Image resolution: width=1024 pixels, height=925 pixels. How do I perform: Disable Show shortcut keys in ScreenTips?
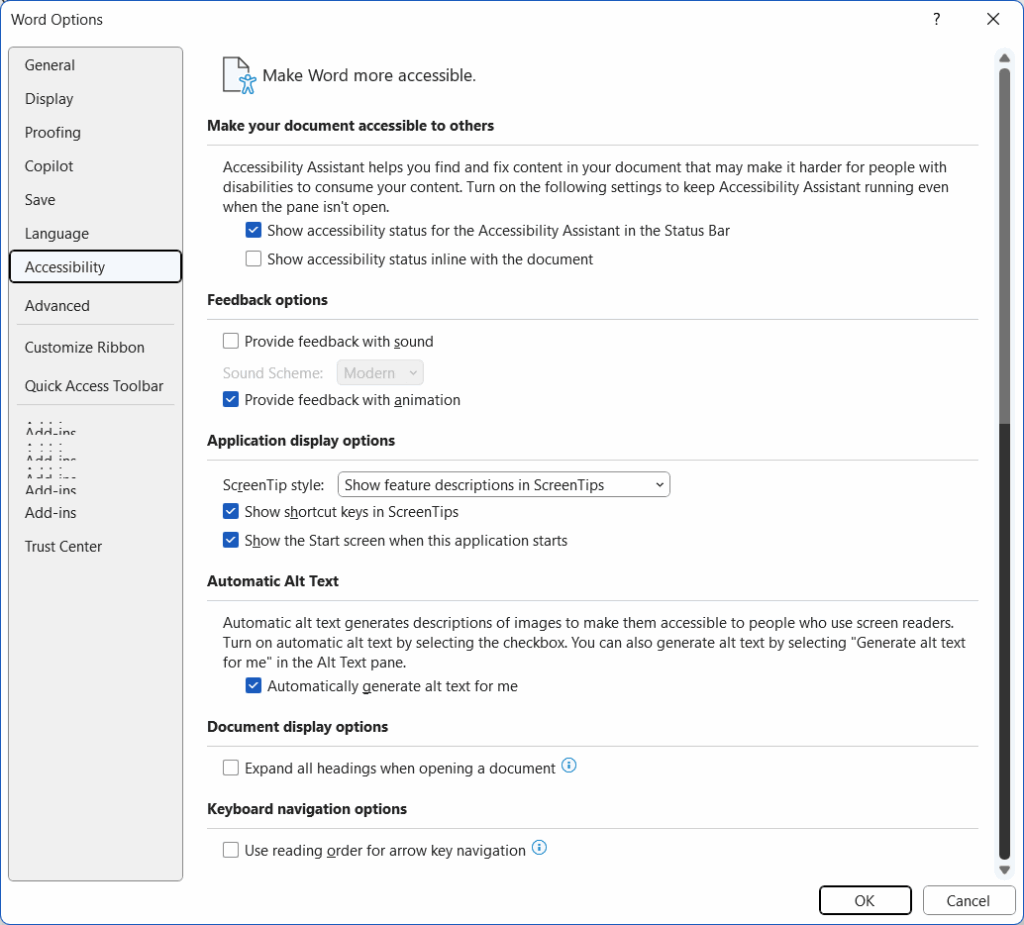click(x=231, y=512)
